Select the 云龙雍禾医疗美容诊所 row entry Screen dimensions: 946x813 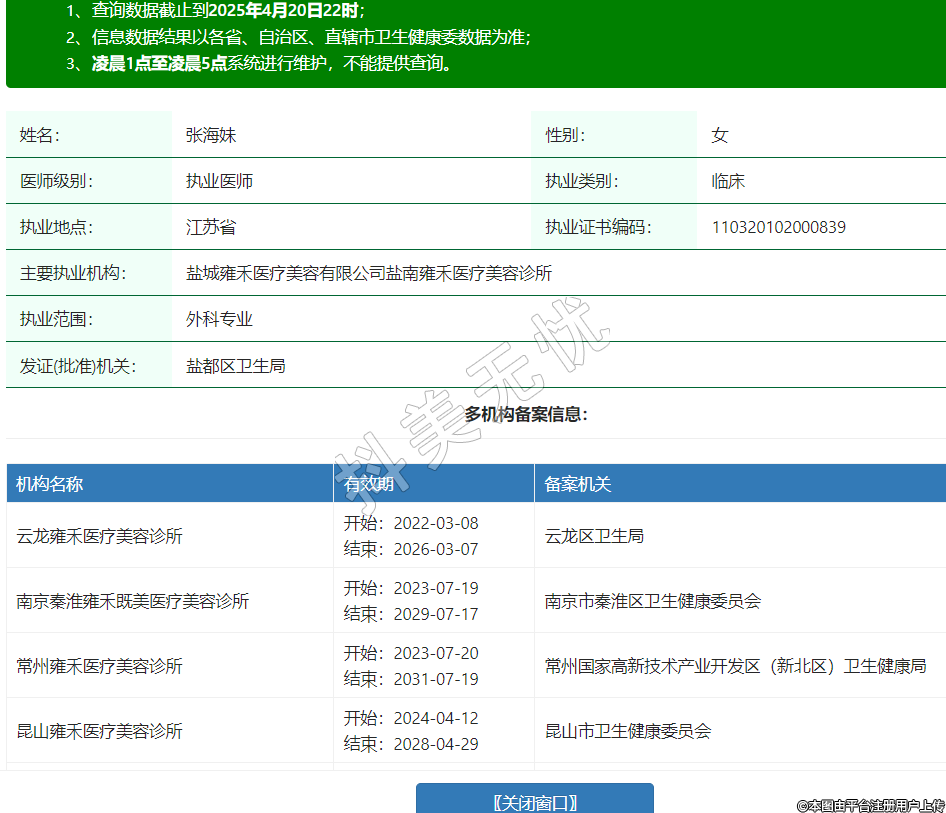click(100, 536)
